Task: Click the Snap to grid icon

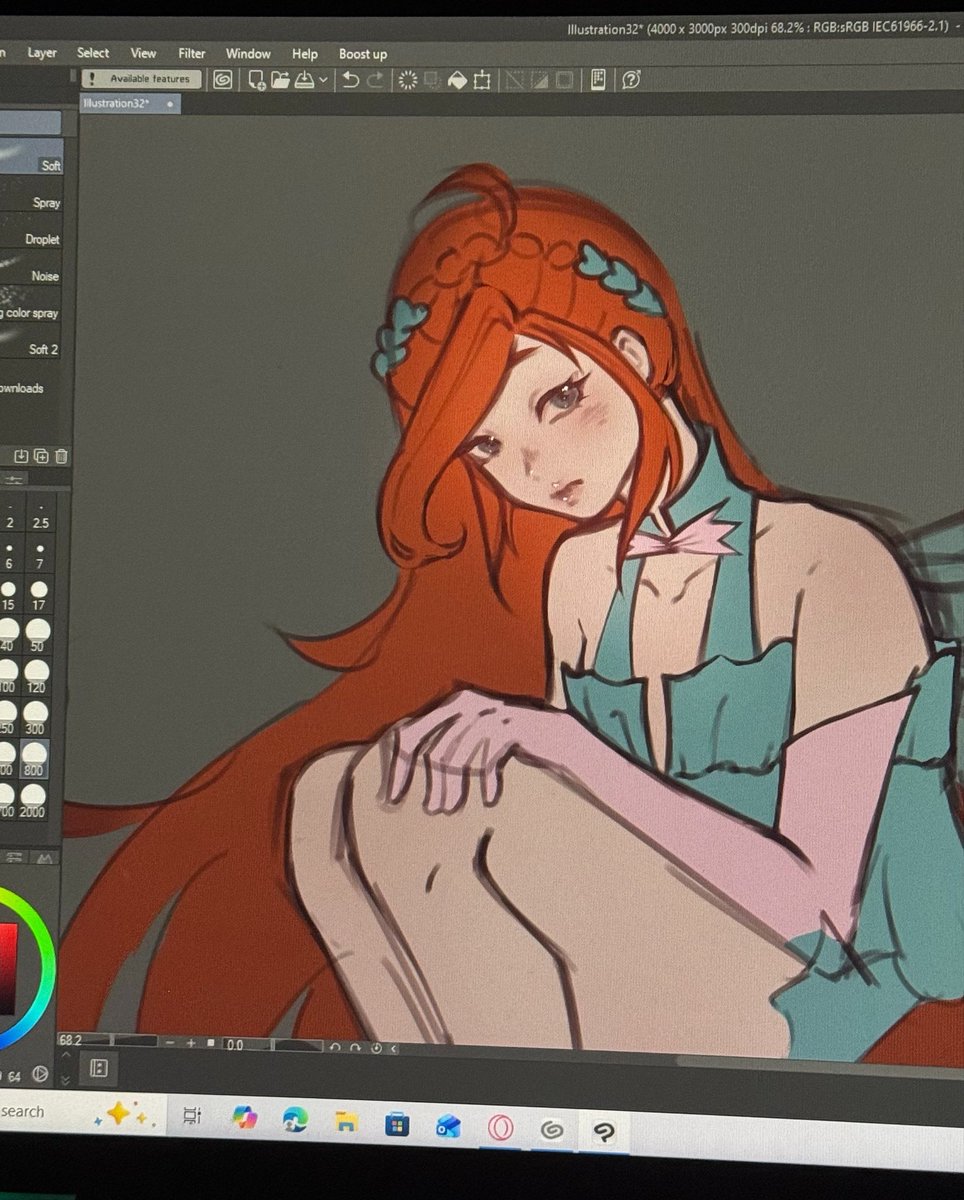Action: [563, 80]
